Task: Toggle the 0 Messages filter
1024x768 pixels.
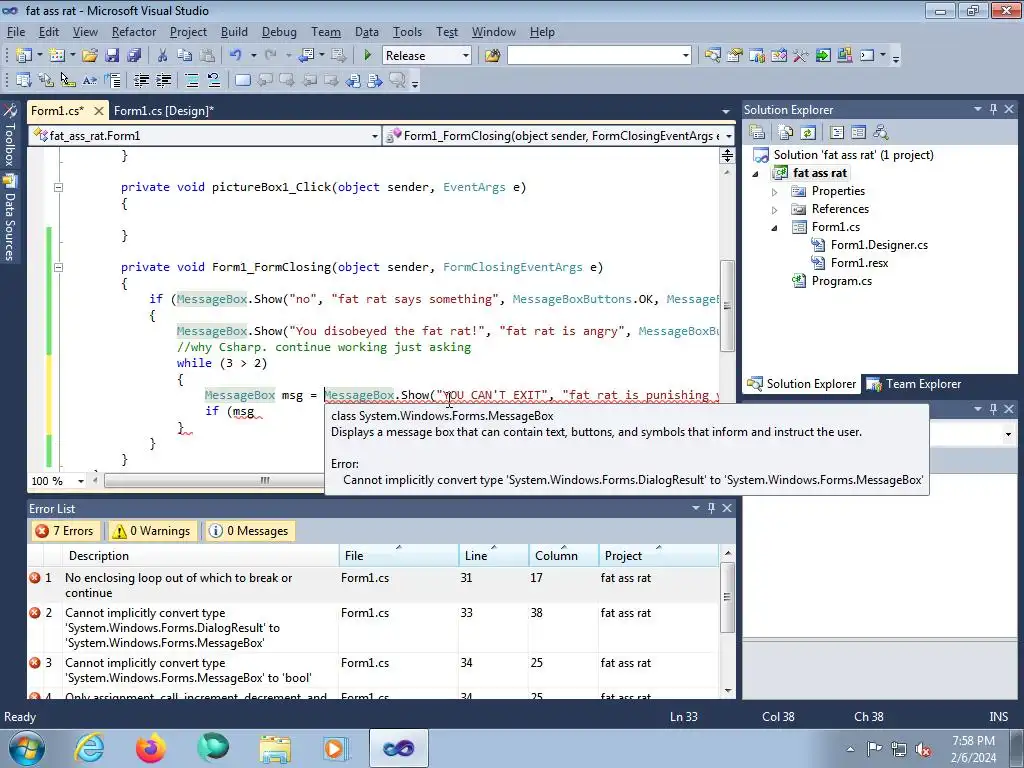Action: [249, 531]
